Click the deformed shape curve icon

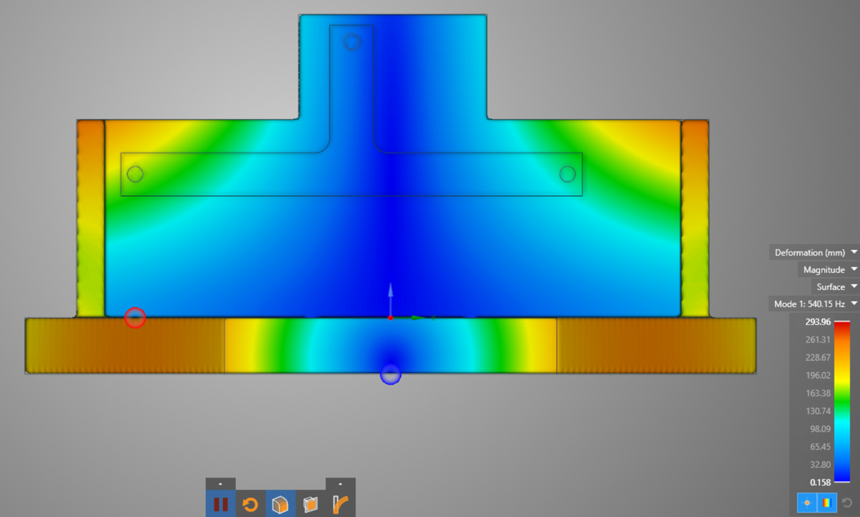340,504
